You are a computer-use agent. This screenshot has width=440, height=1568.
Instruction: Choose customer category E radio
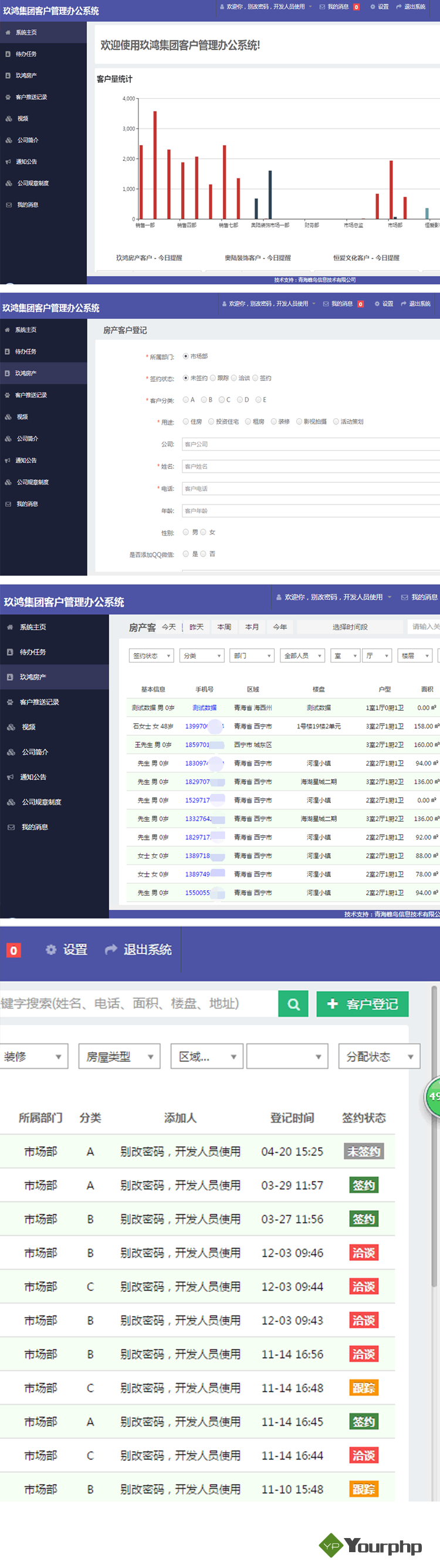pos(258,400)
